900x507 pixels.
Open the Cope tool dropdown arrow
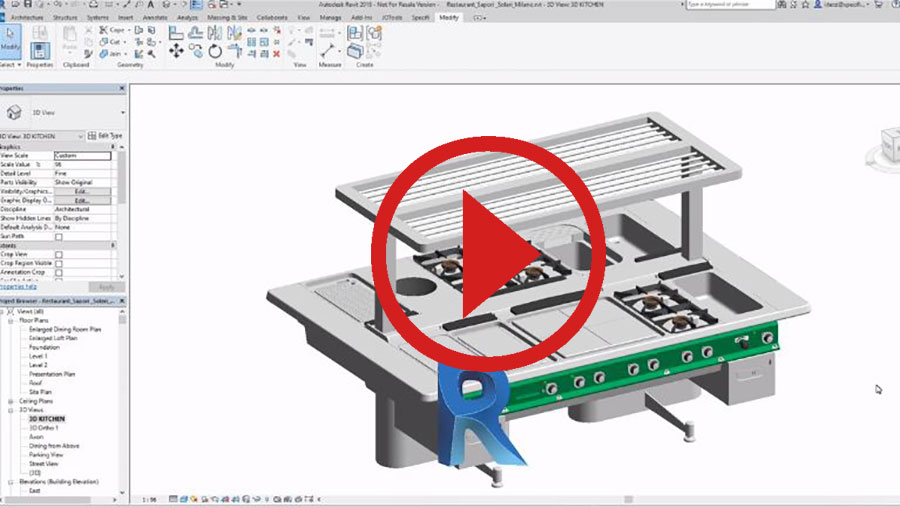point(127,30)
